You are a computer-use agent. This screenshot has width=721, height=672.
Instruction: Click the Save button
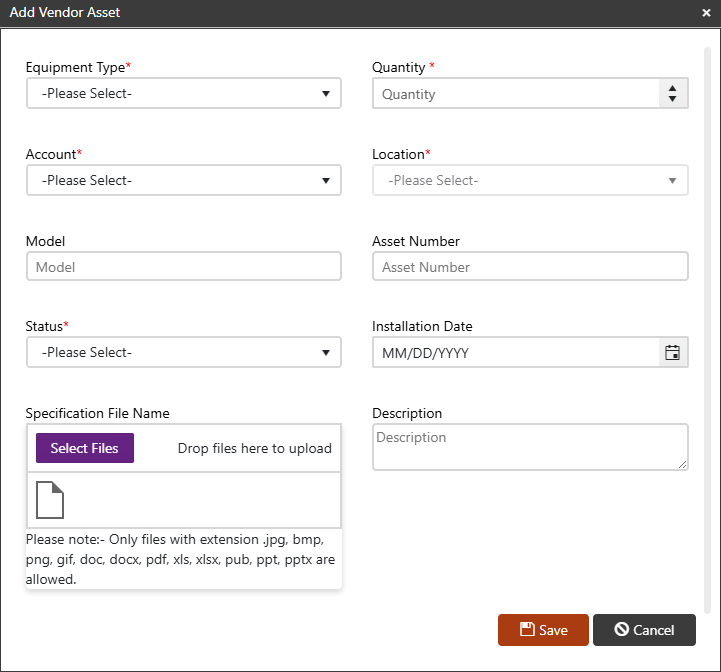click(543, 630)
